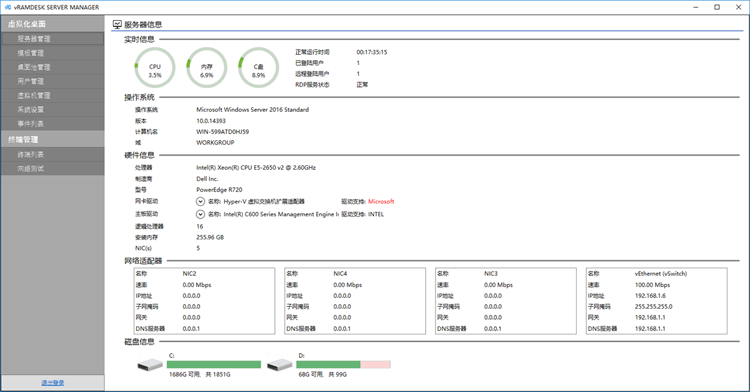Click the 68G 可用, 共 99G text
The image size is (750, 392).
pos(322,375)
